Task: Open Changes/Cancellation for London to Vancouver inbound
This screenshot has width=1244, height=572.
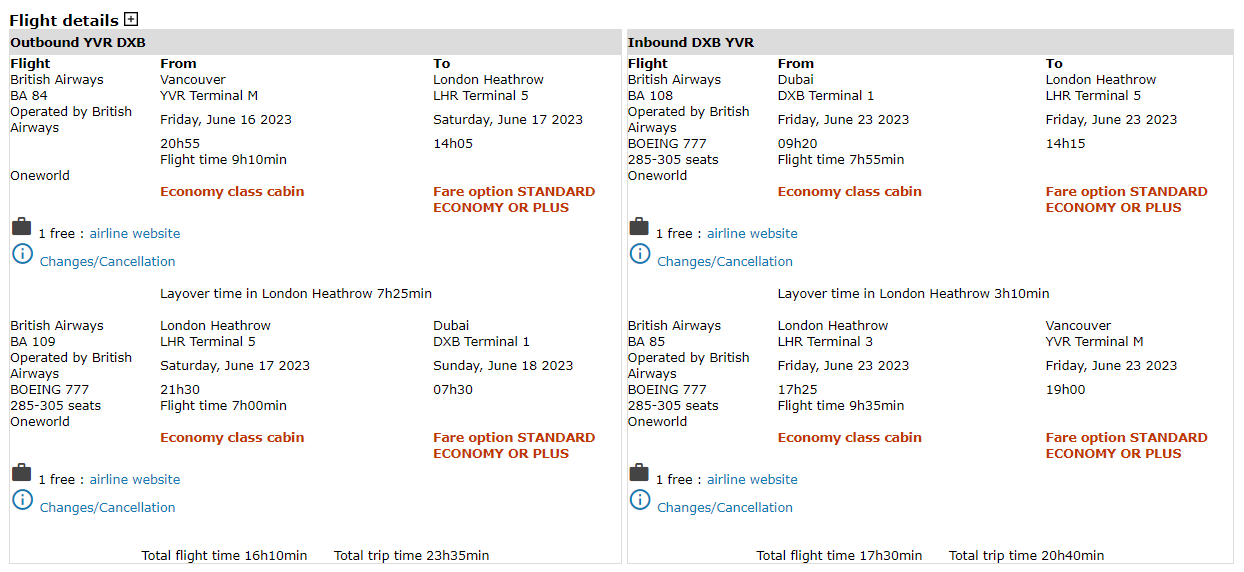Action: [x=725, y=507]
